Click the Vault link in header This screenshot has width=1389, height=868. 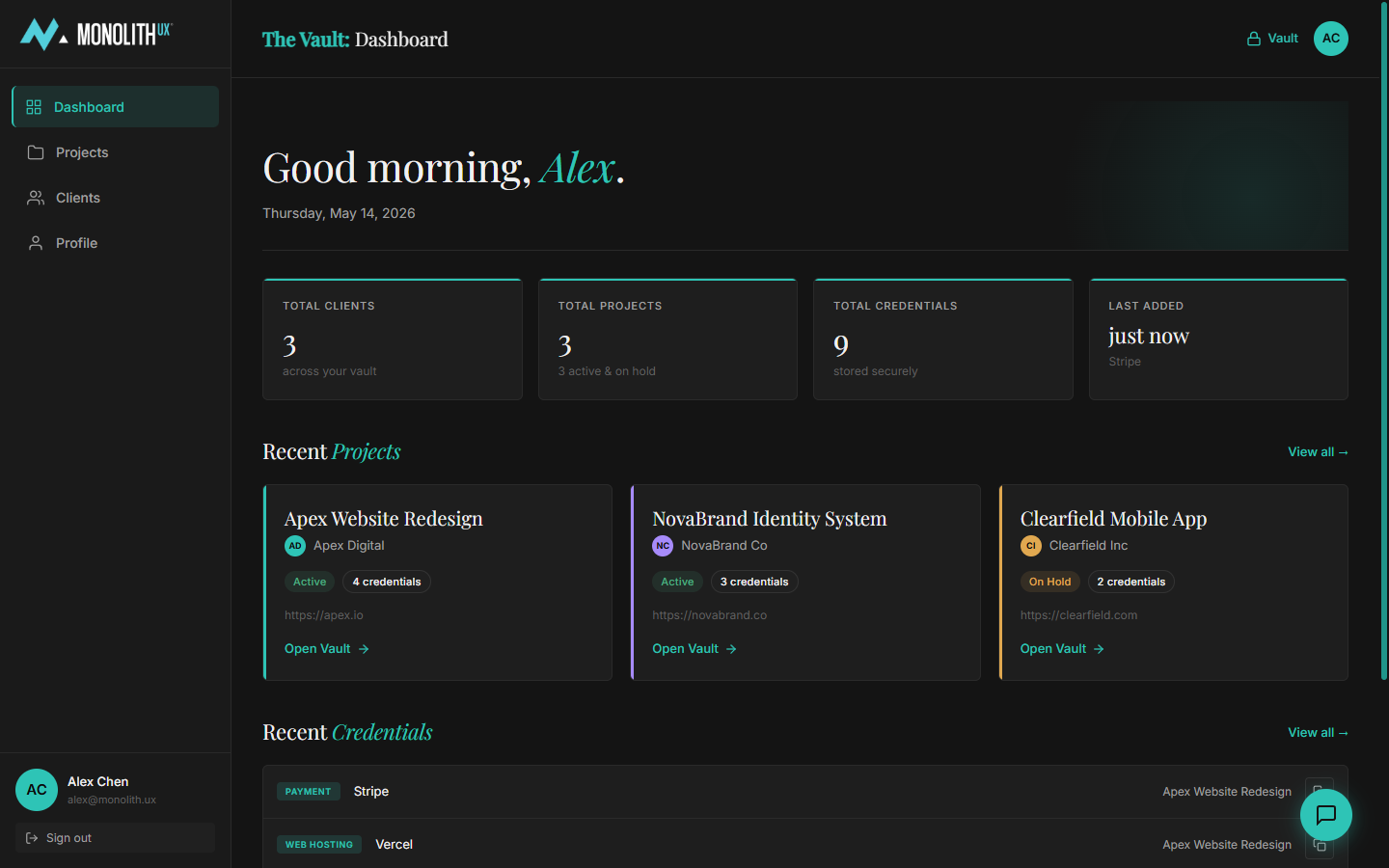tap(1272, 39)
